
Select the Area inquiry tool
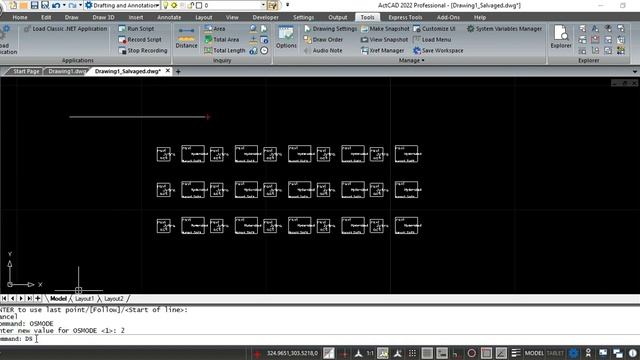point(215,29)
